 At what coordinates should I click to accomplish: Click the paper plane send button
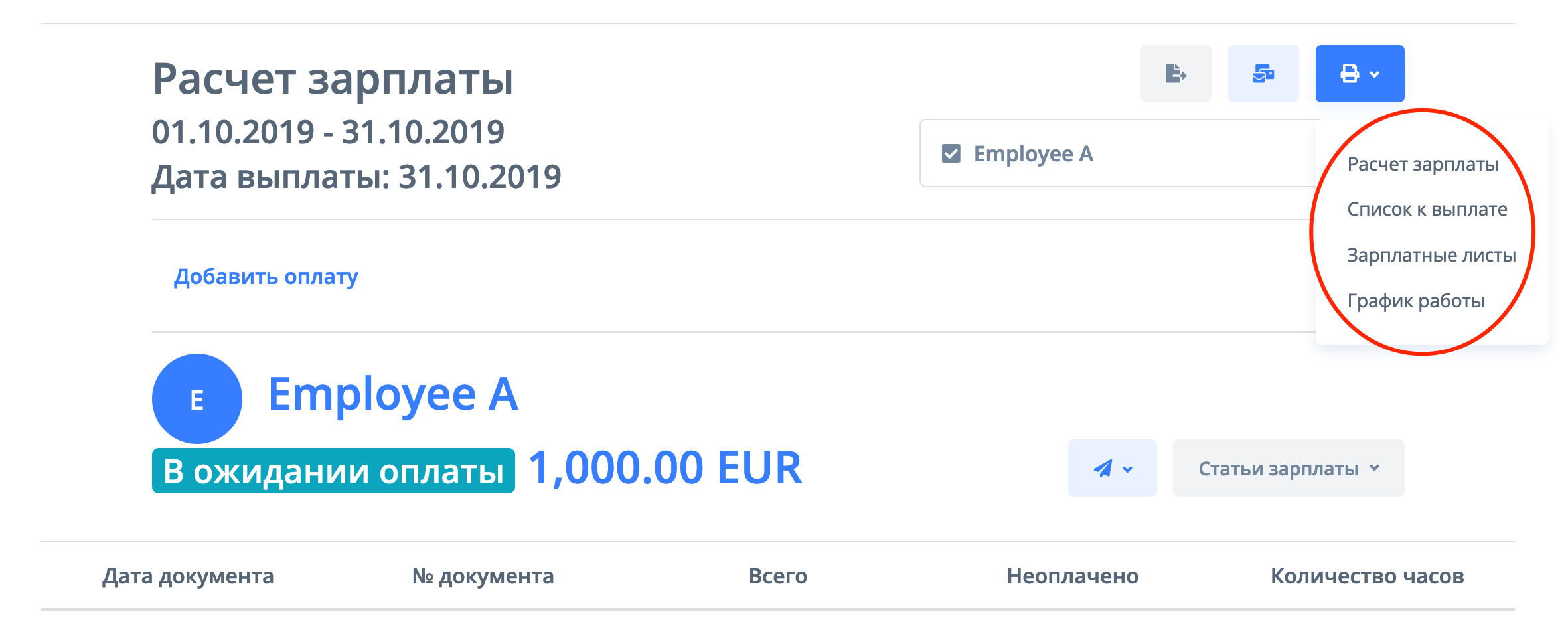click(x=1111, y=468)
